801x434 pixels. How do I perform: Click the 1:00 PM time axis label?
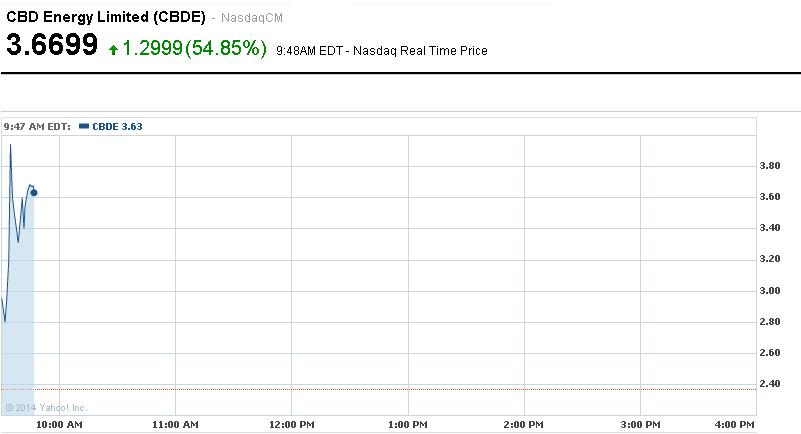click(x=406, y=425)
